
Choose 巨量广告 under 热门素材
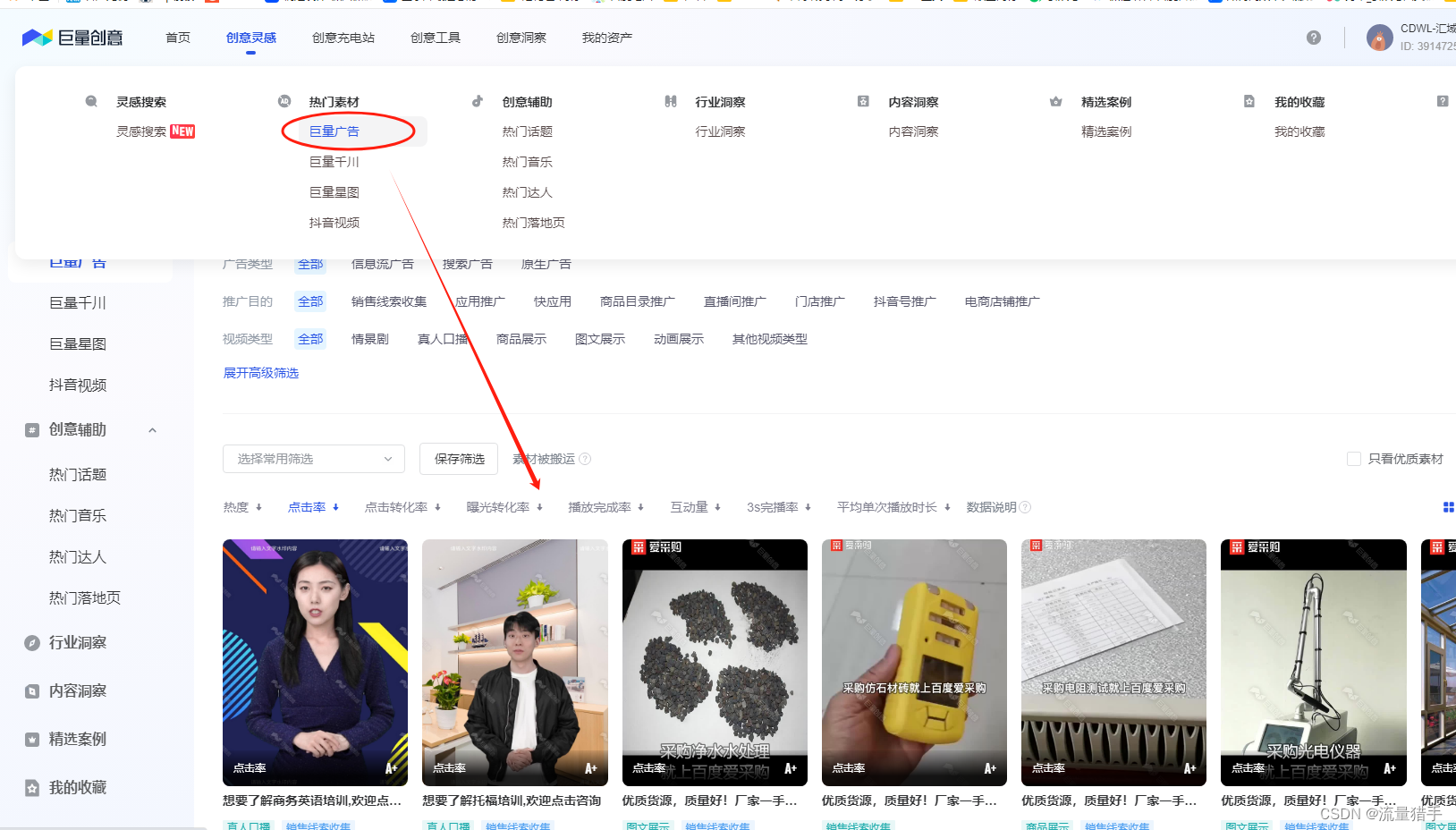(x=334, y=131)
